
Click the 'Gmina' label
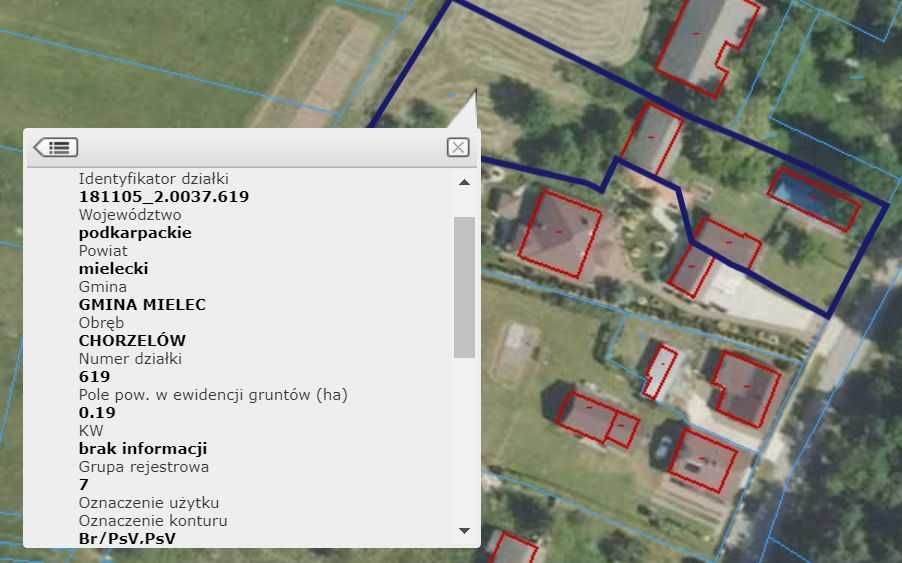102,286
